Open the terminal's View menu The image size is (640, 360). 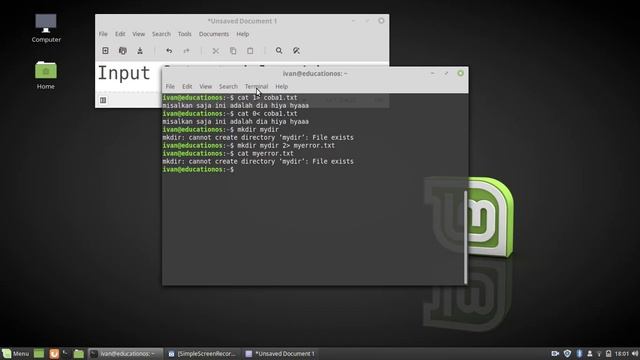(x=205, y=87)
